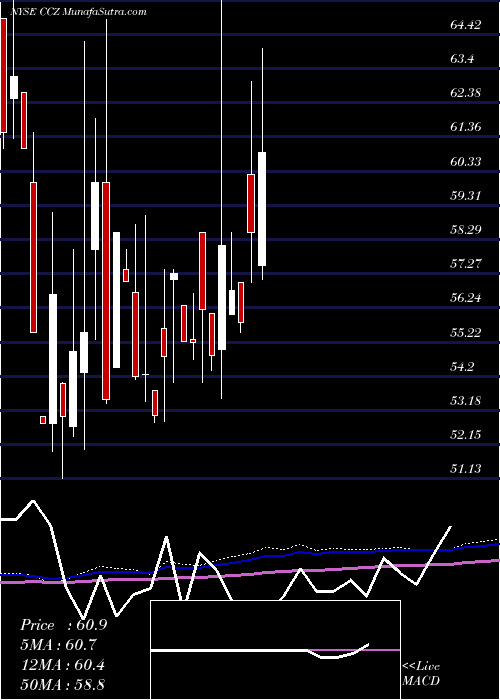This screenshot has width=500, height=700.
Task: Click the 60.33 price axis label
Action: click(466, 161)
